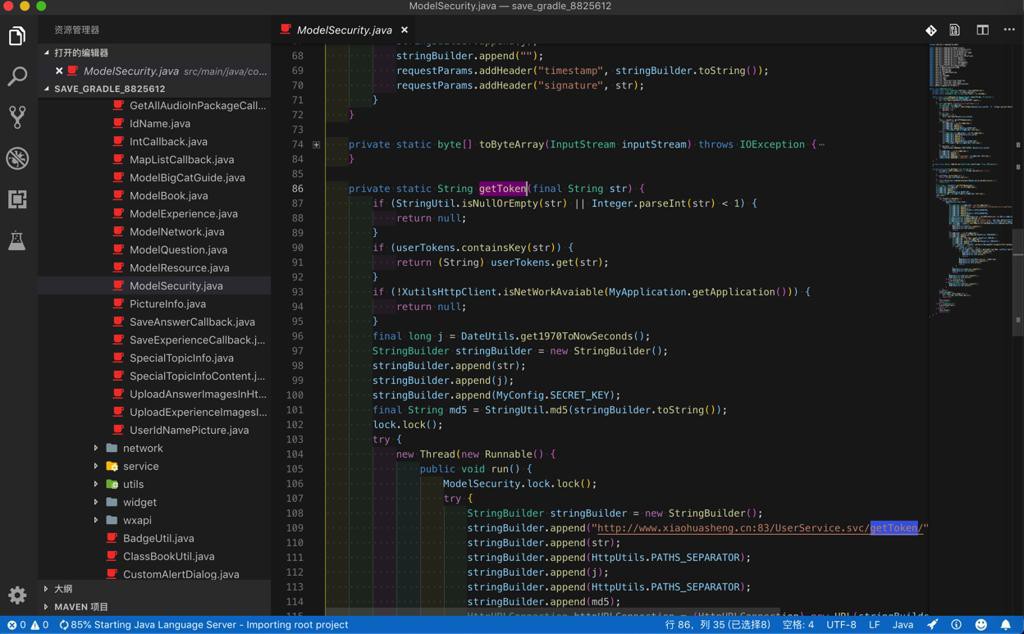Split the editor to the right
The height and width of the screenshot is (634, 1024).
click(x=982, y=30)
